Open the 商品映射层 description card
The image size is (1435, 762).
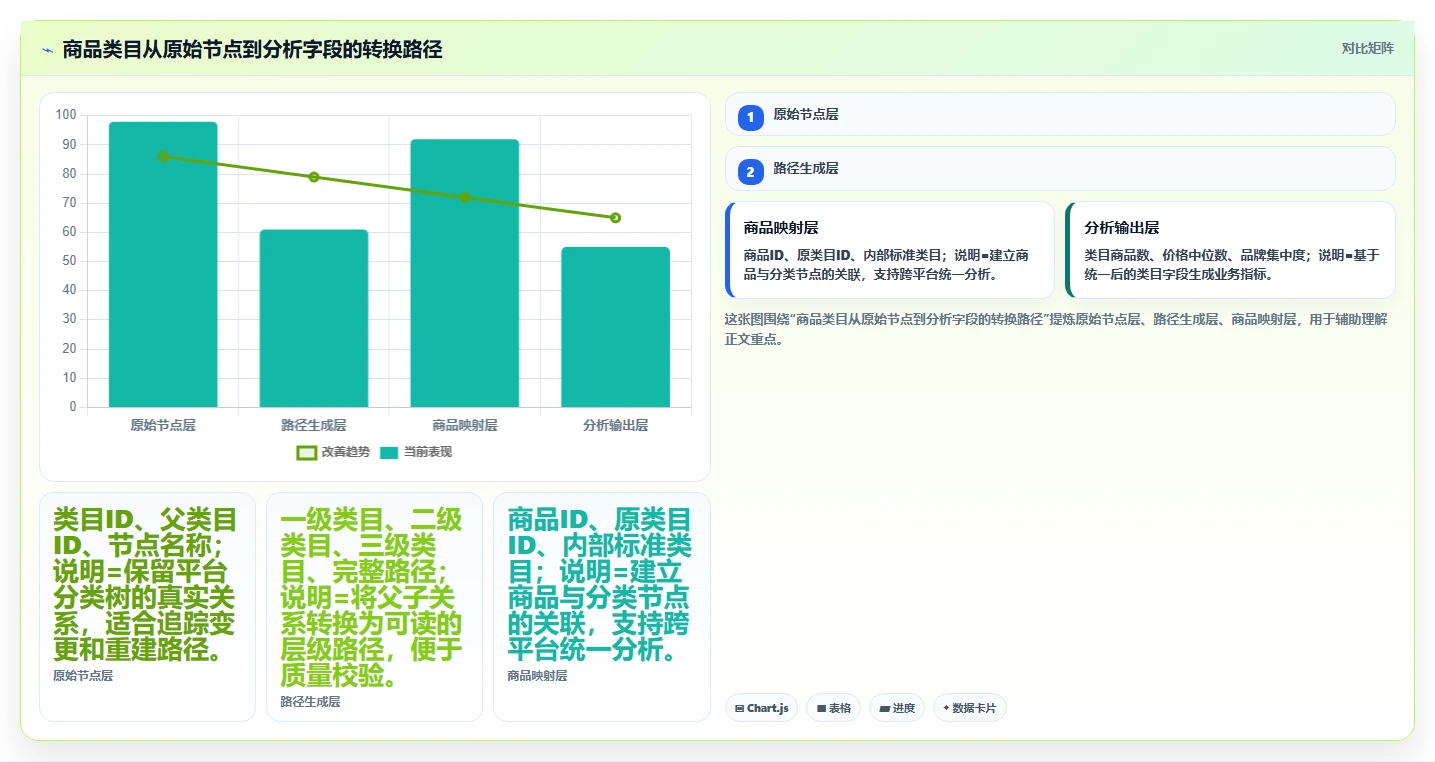pyautogui.click(x=890, y=250)
